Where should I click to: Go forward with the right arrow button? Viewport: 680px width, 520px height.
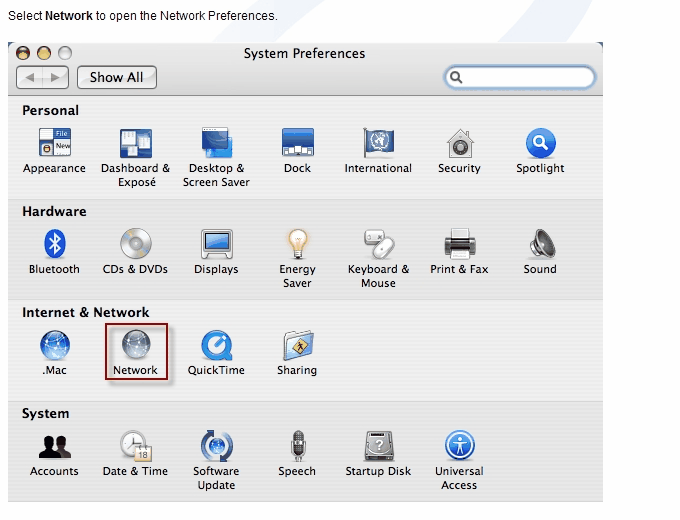click(56, 78)
